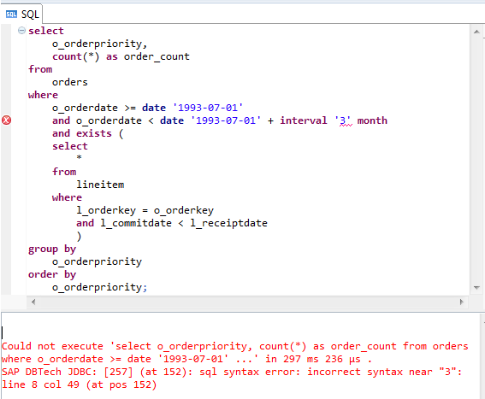Click 'and exists (' line
The width and height of the screenshot is (485, 399).
point(88,133)
